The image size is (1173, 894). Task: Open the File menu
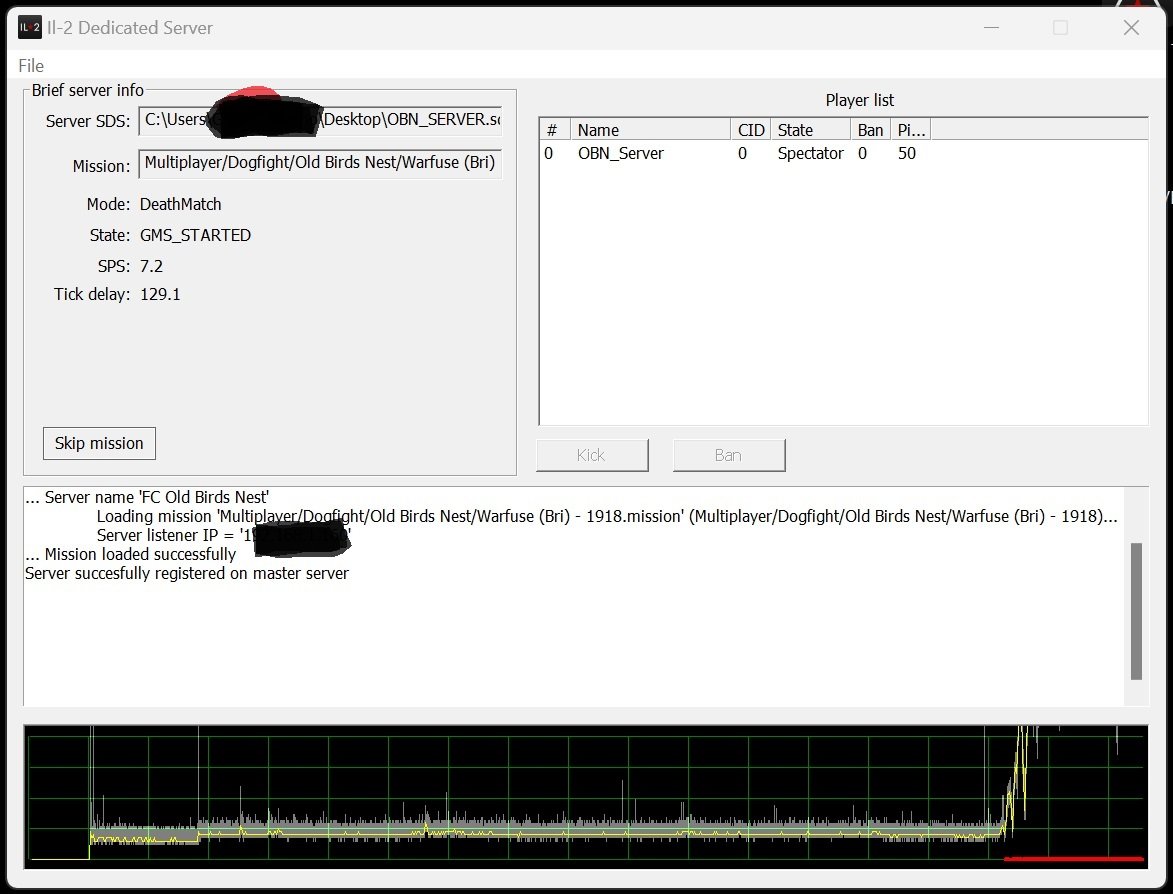(x=31, y=66)
